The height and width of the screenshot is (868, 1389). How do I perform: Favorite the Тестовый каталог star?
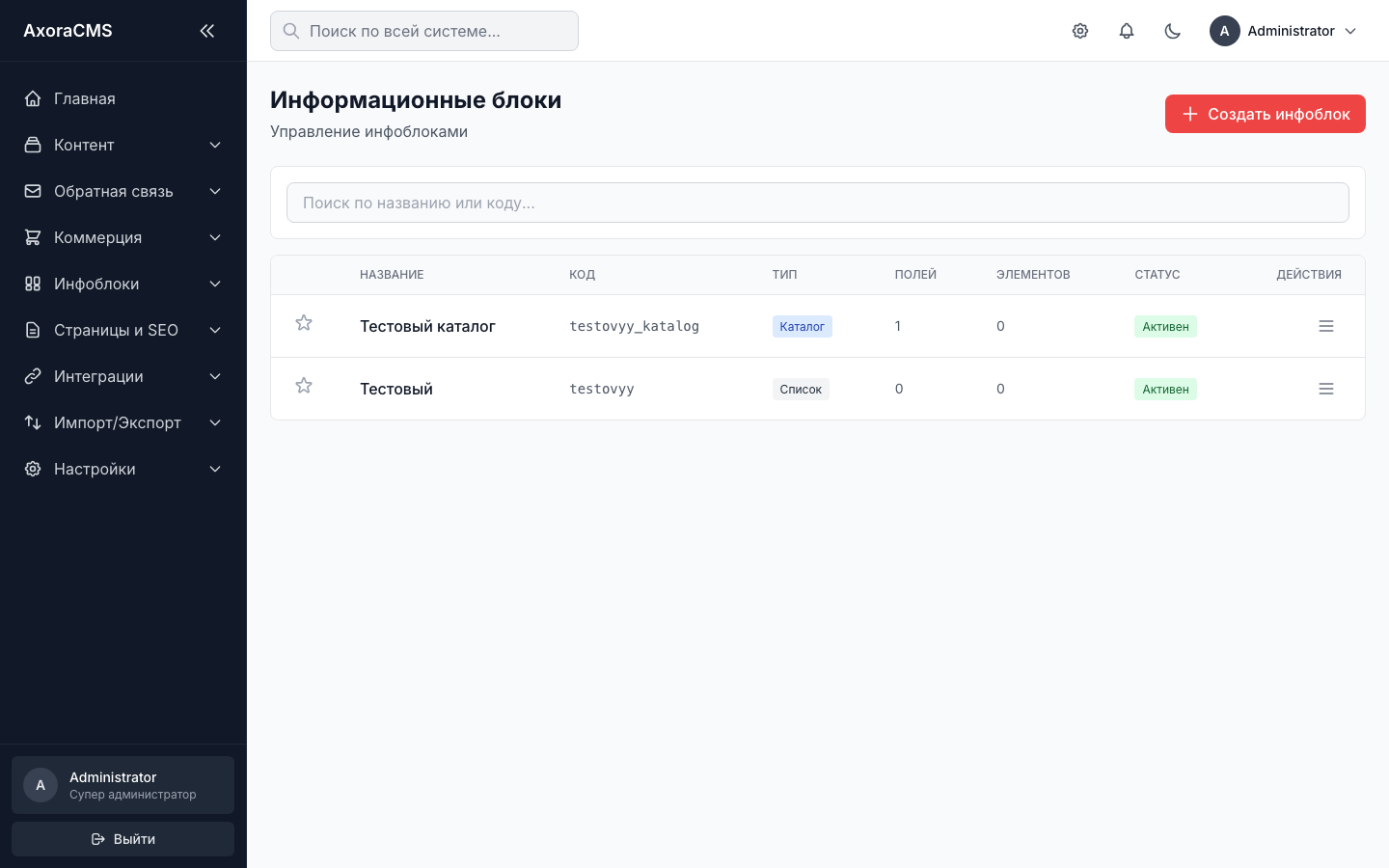coord(304,323)
